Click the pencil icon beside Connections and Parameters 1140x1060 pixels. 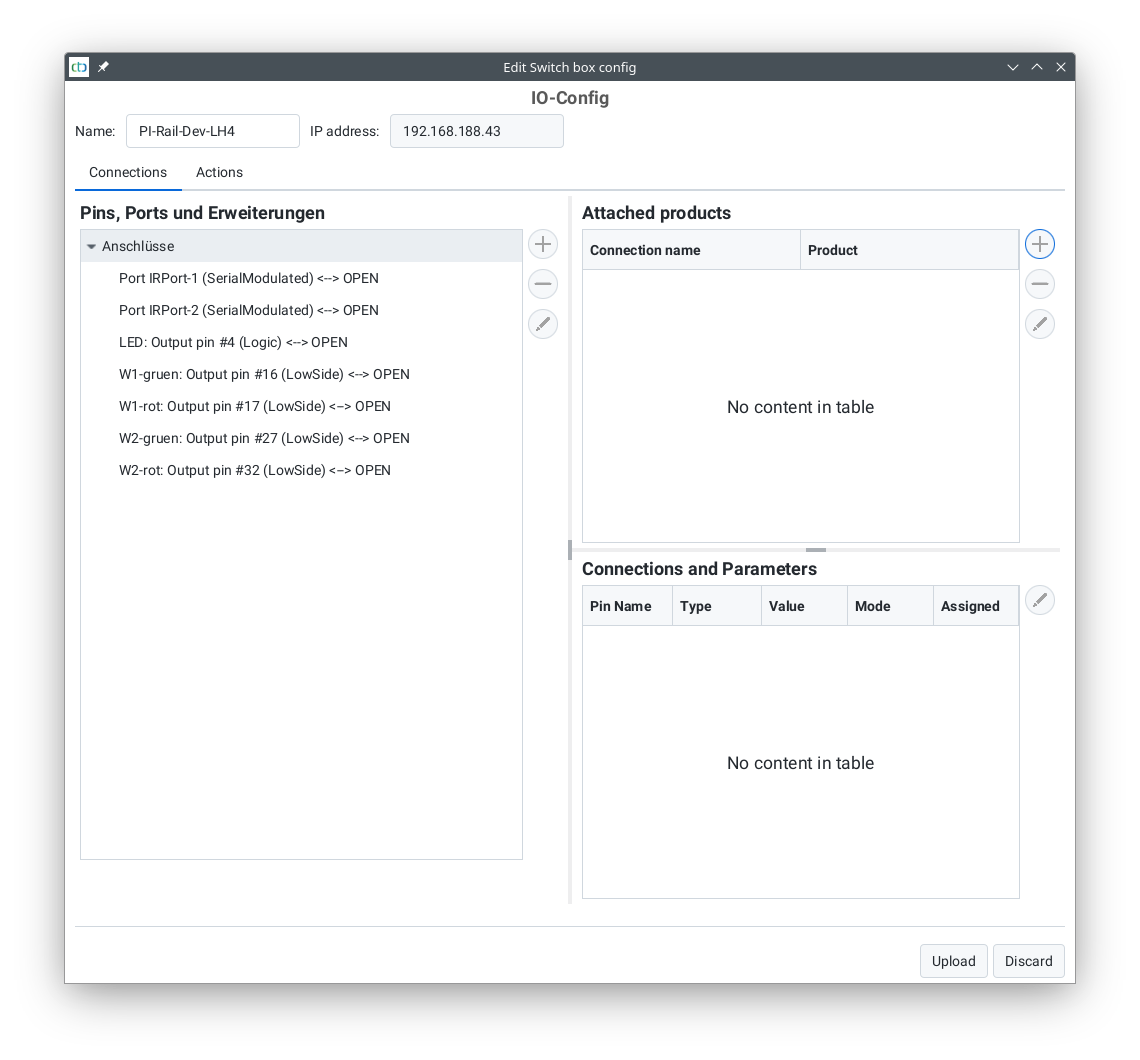coord(1039,599)
